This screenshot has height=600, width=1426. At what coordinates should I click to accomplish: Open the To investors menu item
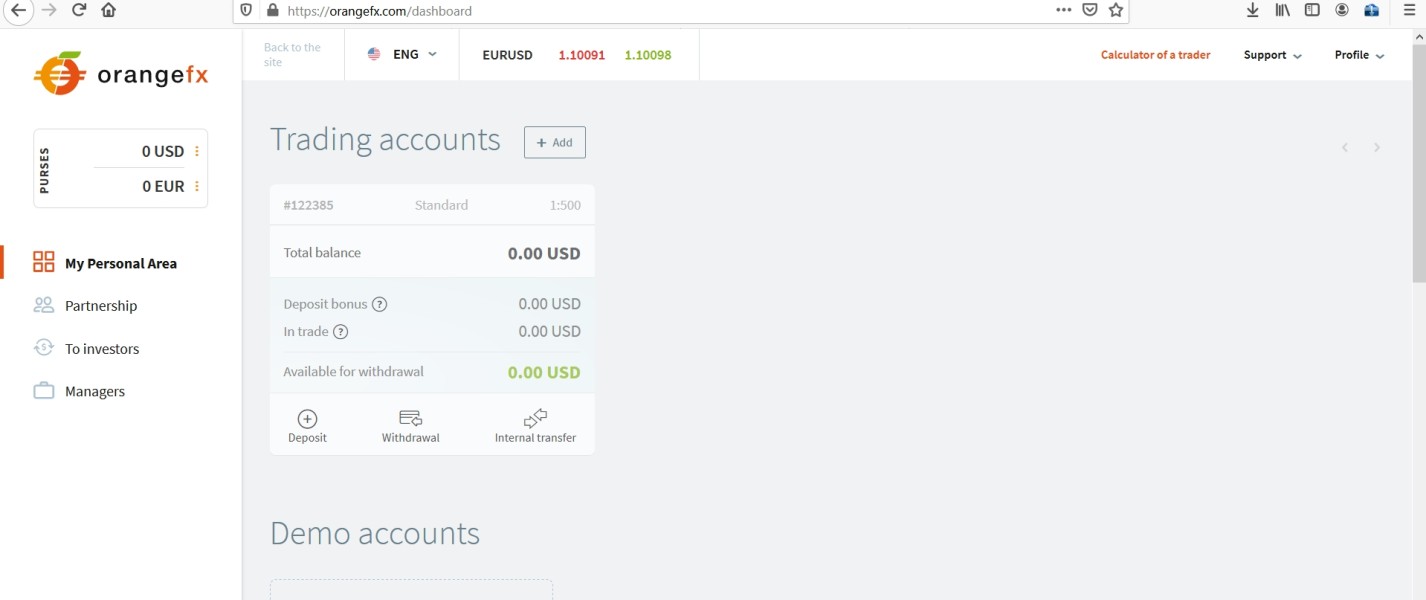point(102,349)
